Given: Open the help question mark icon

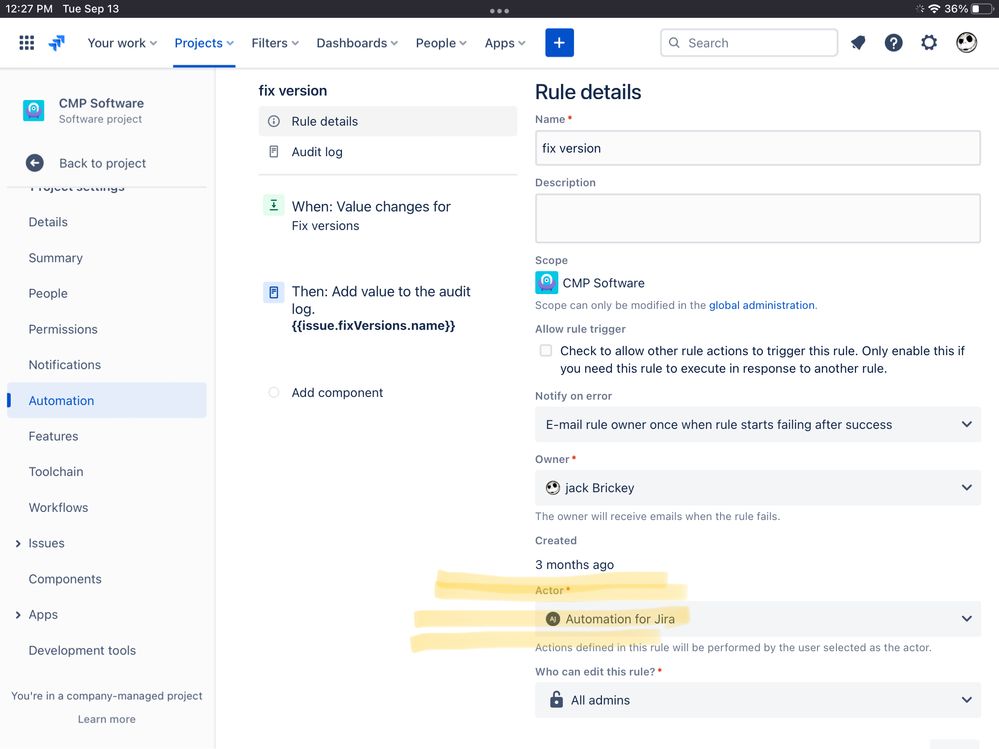Looking at the screenshot, I should pyautogui.click(x=893, y=43).
